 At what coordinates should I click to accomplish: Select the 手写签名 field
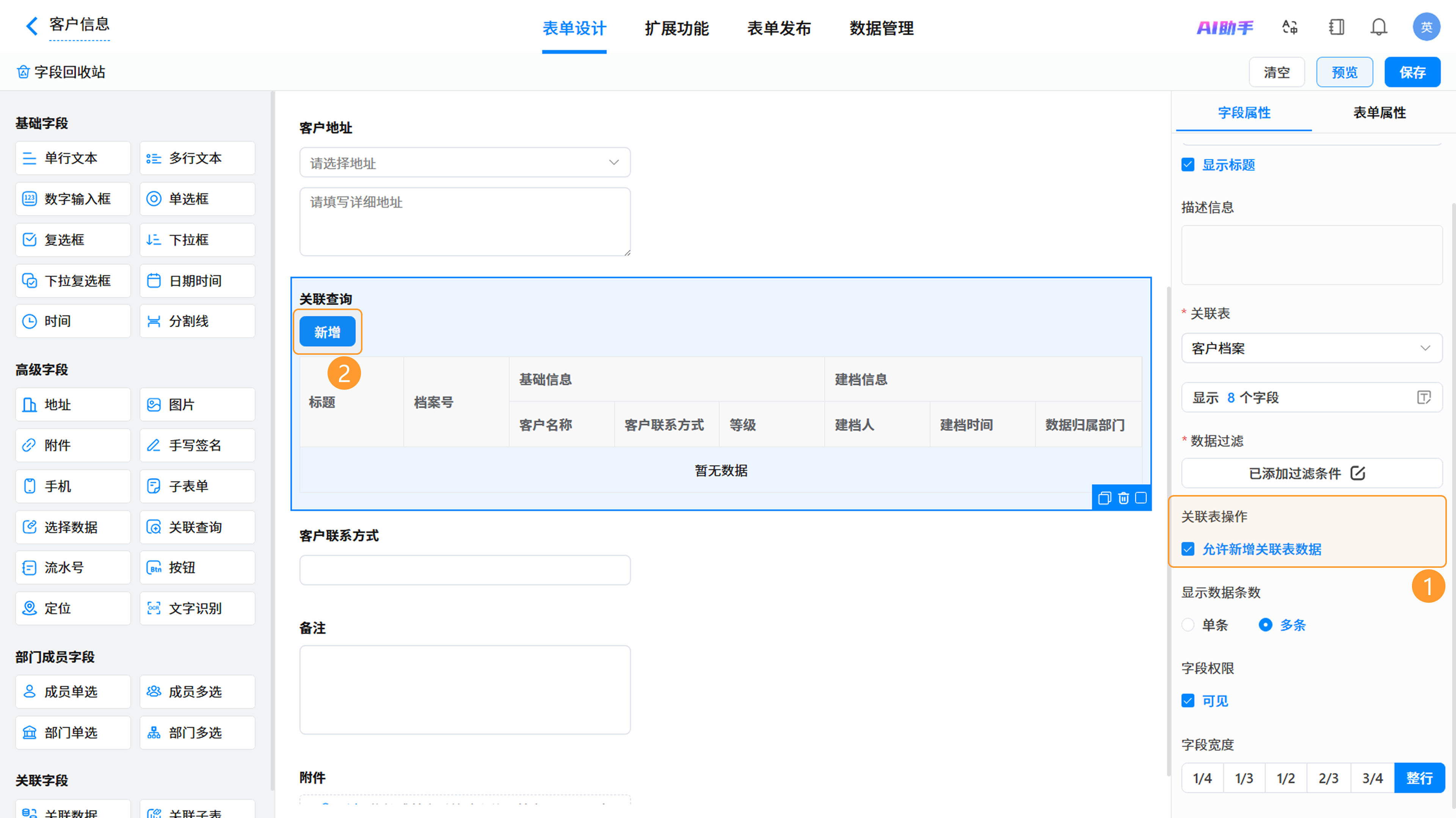click(197, 445)
